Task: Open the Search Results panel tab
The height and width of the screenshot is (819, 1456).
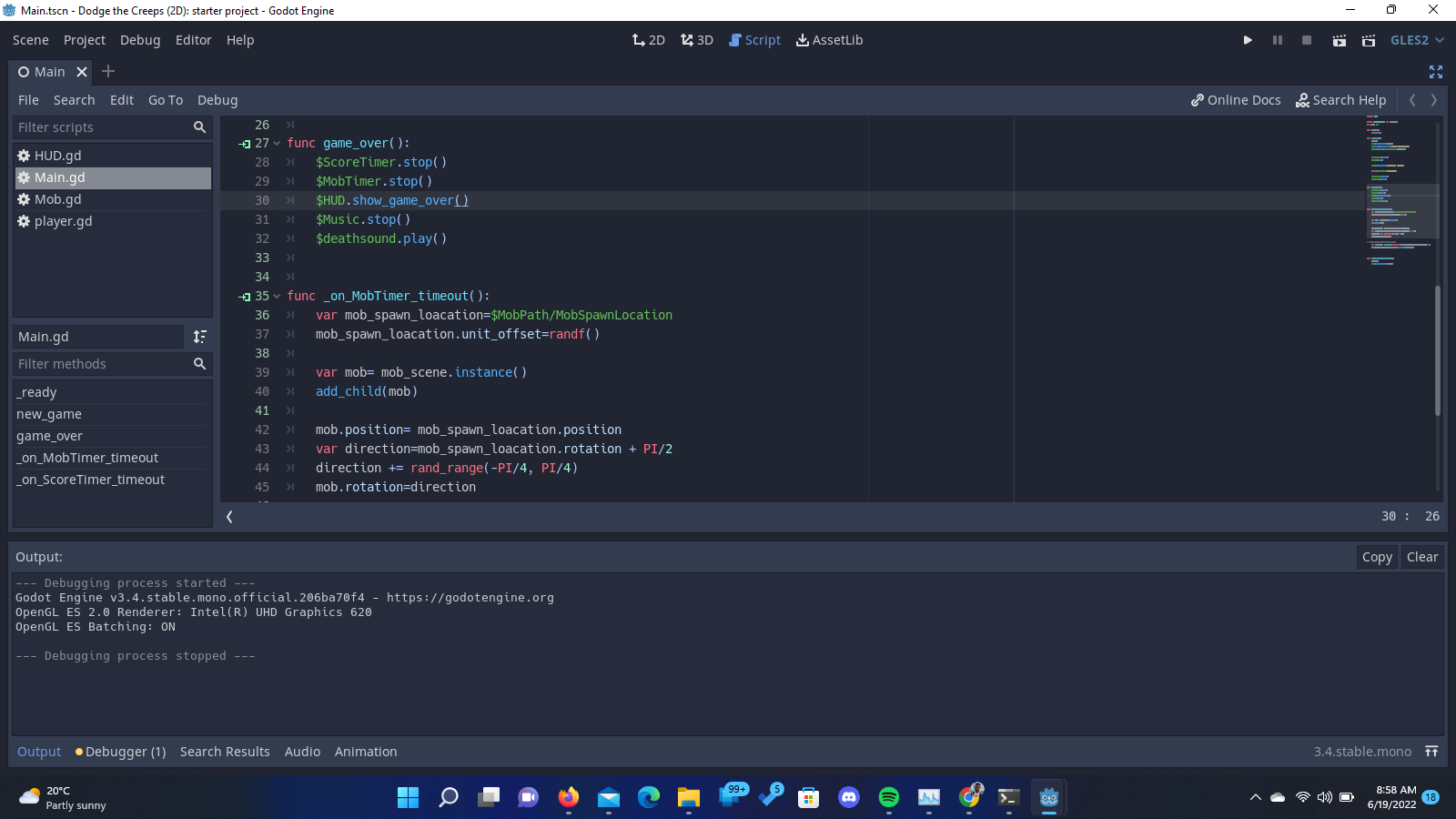Action: (x=225, y=752)
